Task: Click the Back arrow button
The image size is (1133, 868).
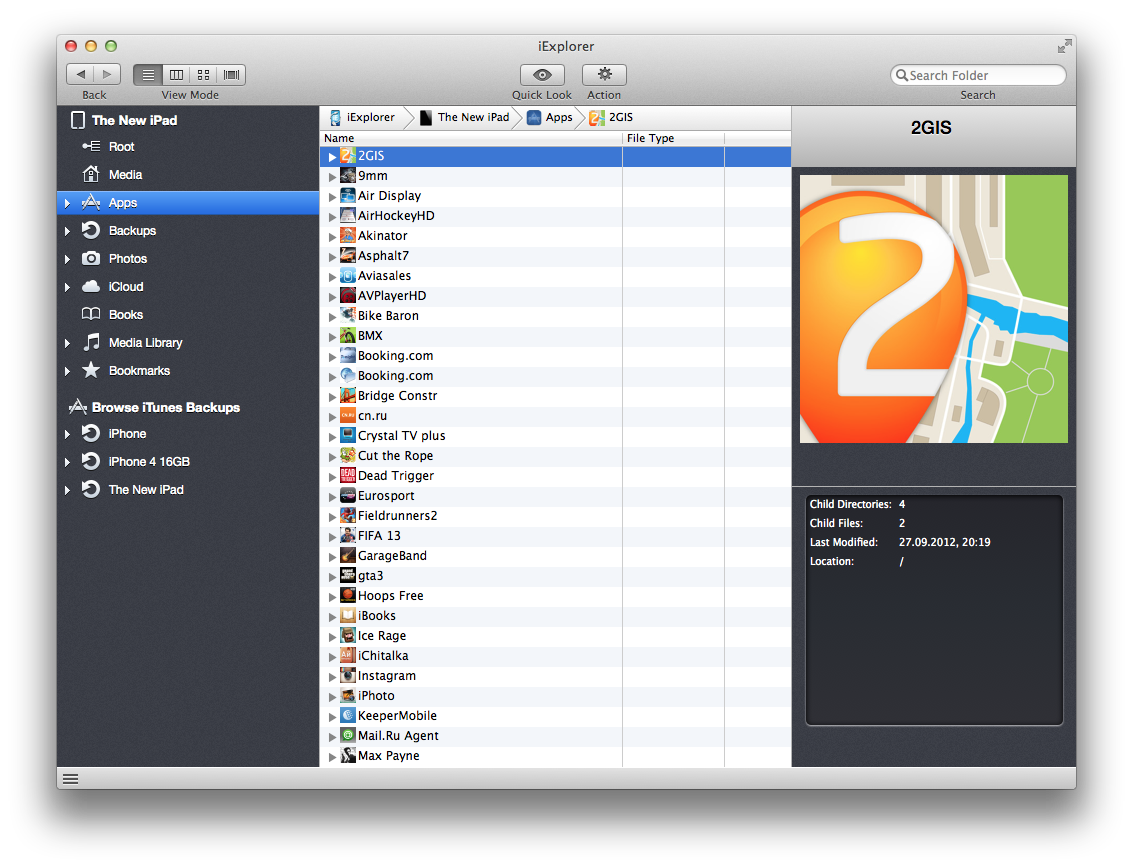Action: (80, 75)
